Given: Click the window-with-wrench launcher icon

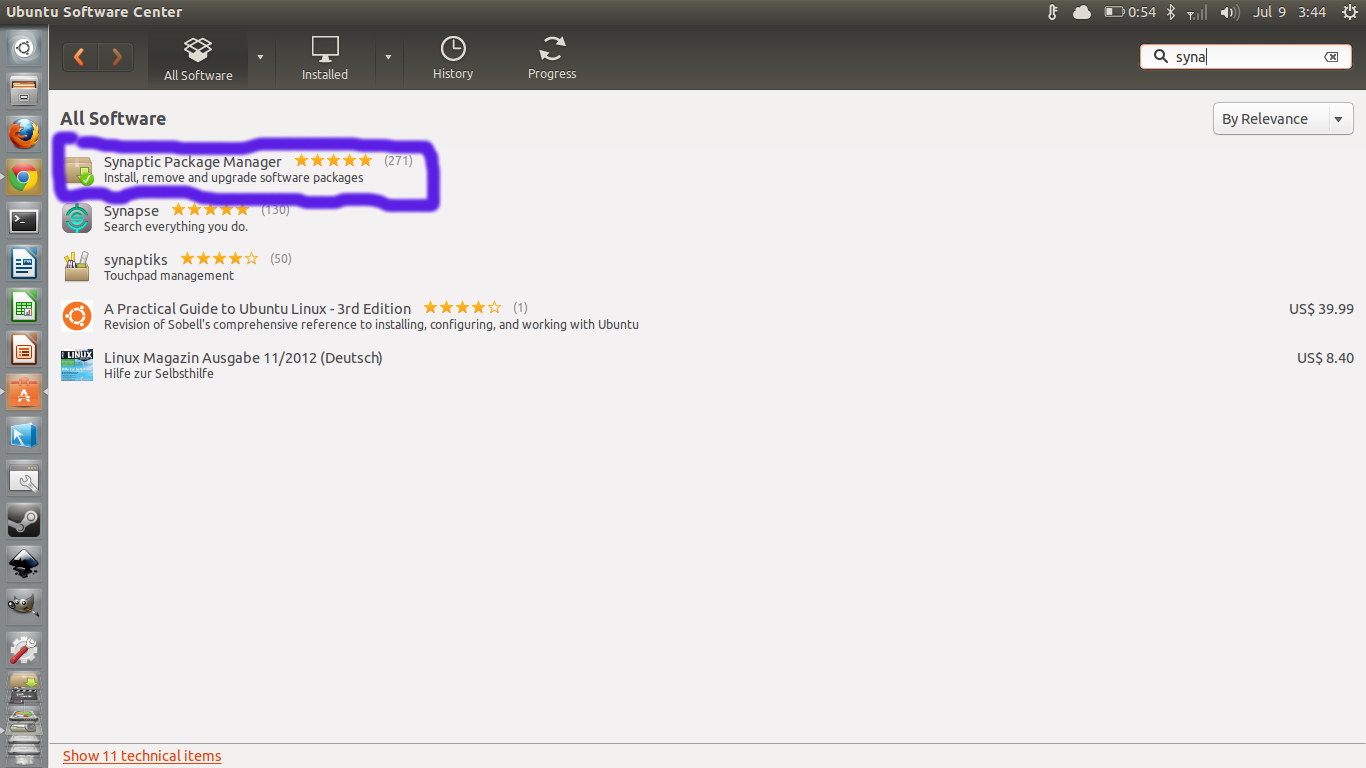Looking at the screenshot, I should click(24, 480).
